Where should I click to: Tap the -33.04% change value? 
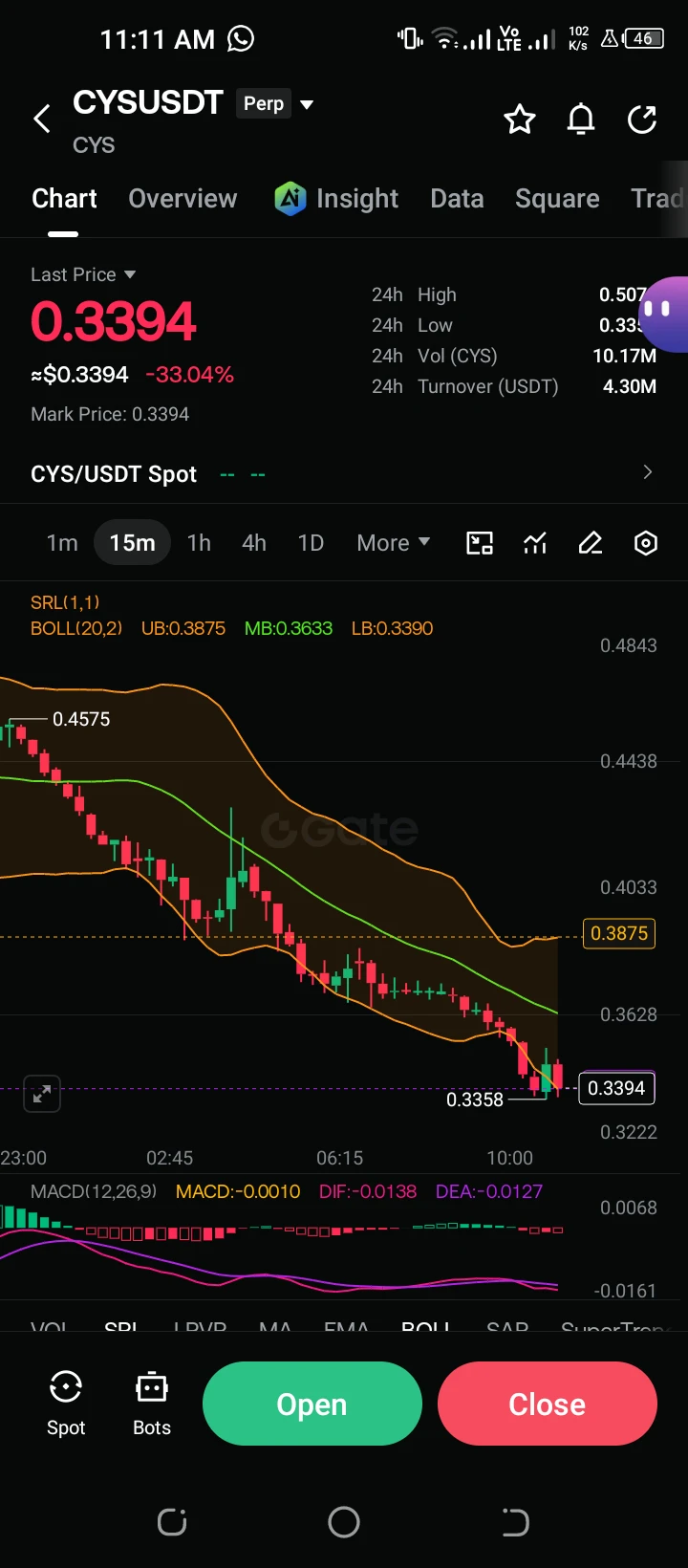(x=189, y=375)
